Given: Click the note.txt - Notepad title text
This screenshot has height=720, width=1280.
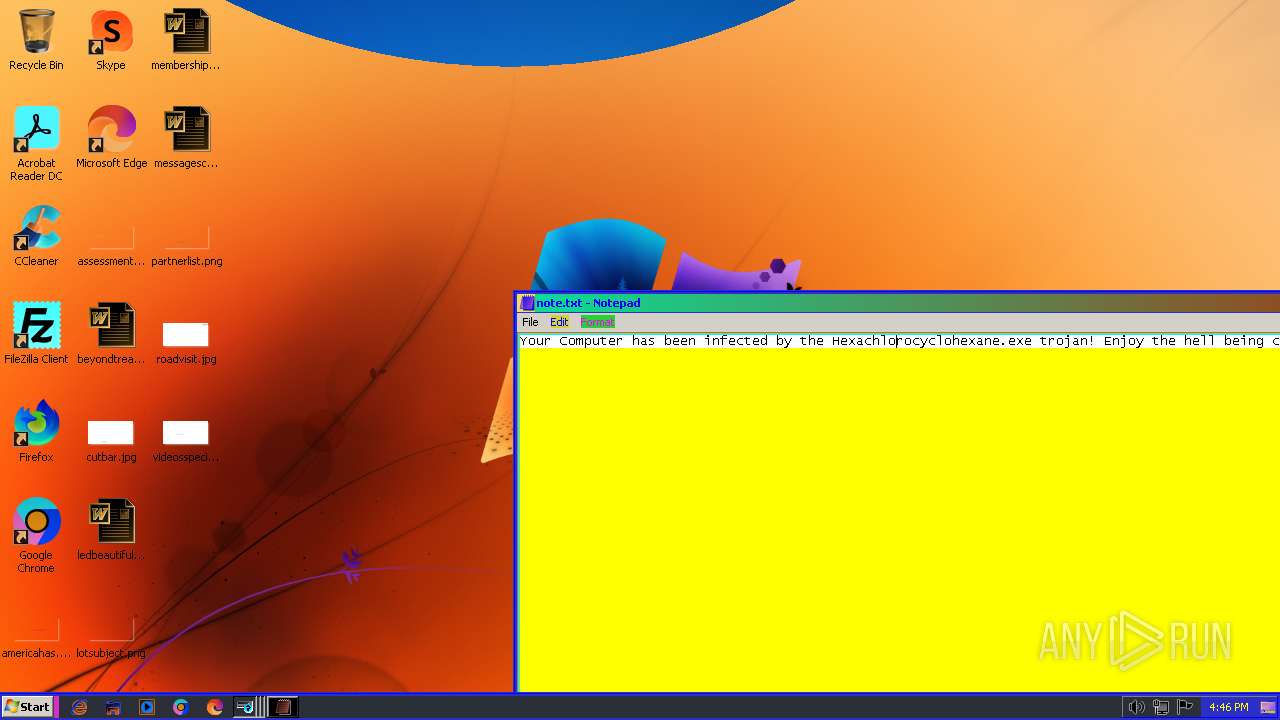Looking at the screenshot, I should 588,303.
